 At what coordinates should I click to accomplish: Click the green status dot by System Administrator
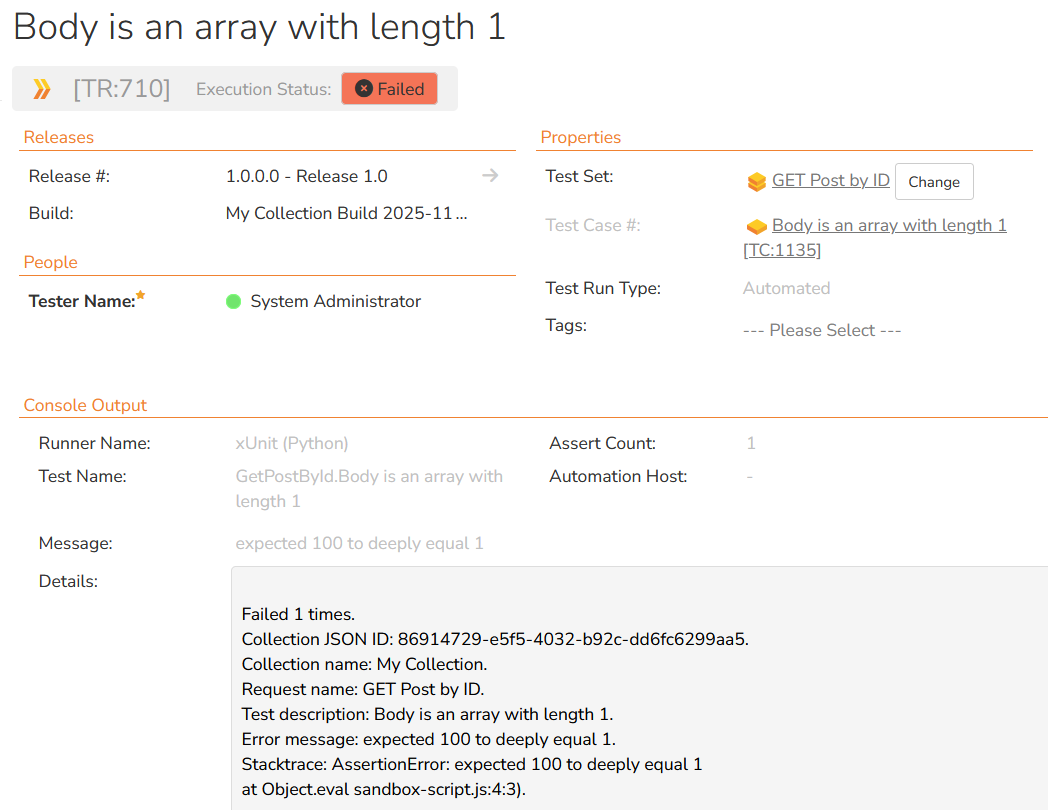coord(234,301)
